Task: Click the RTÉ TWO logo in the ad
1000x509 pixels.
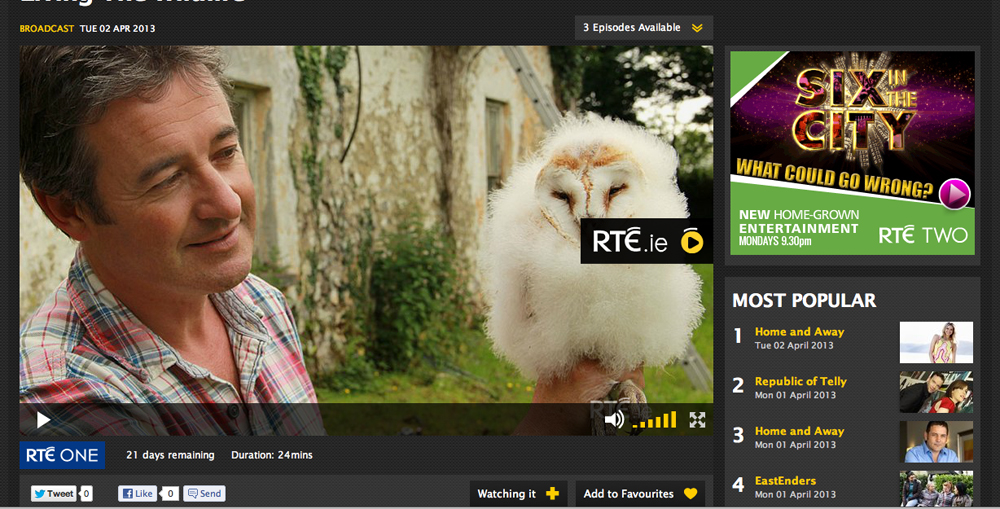Action: 923,235
